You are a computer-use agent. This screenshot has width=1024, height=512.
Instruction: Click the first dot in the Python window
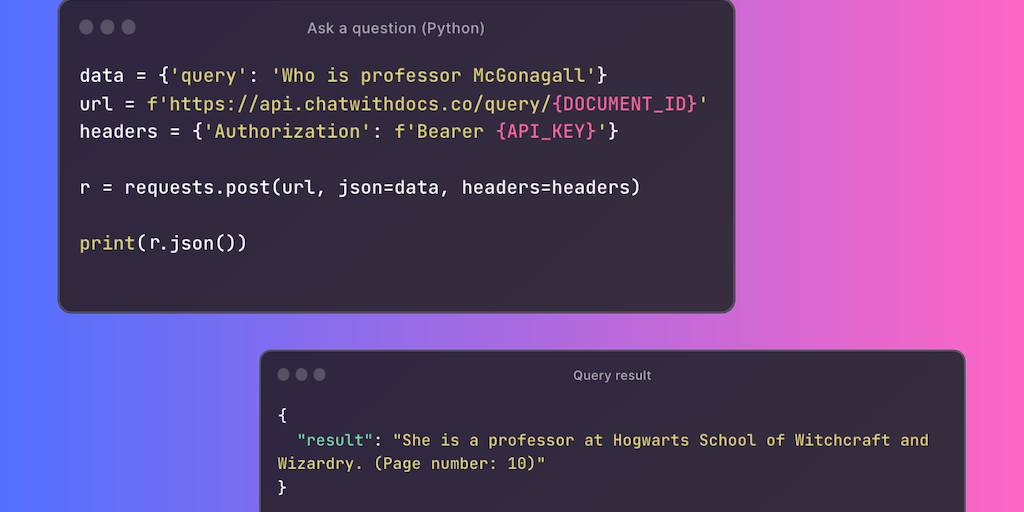tap(86, 28)
